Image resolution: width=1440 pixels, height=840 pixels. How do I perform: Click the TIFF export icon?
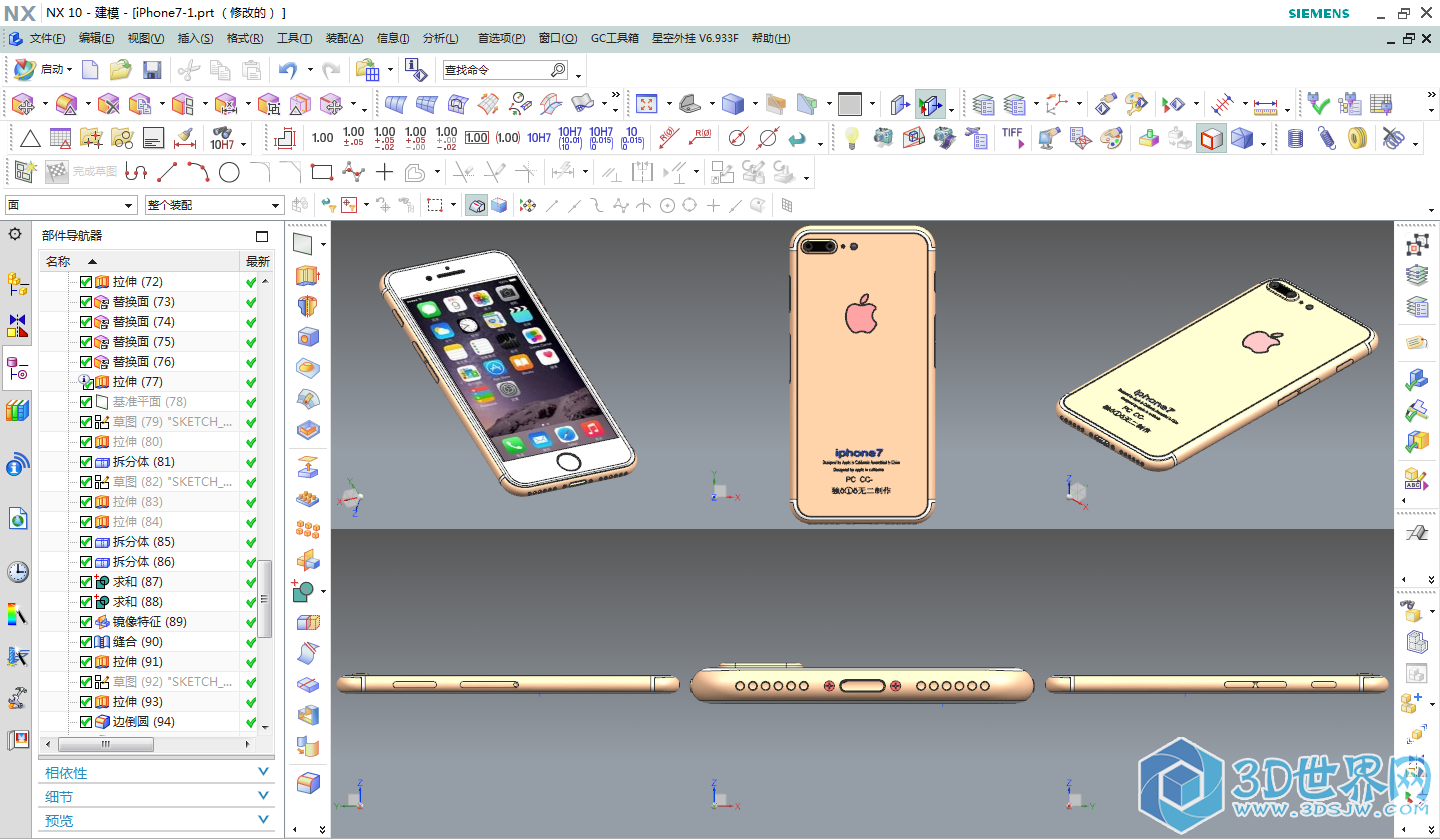pos(1012,138)
